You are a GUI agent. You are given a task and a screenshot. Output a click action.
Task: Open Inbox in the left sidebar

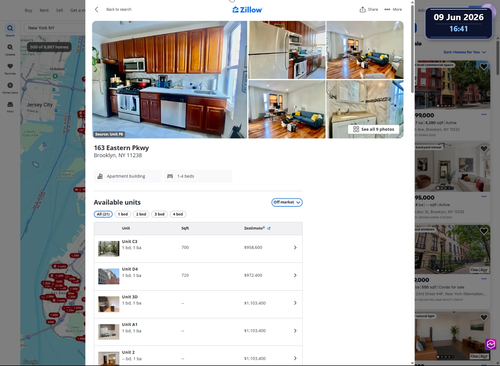tap(10, 106)
